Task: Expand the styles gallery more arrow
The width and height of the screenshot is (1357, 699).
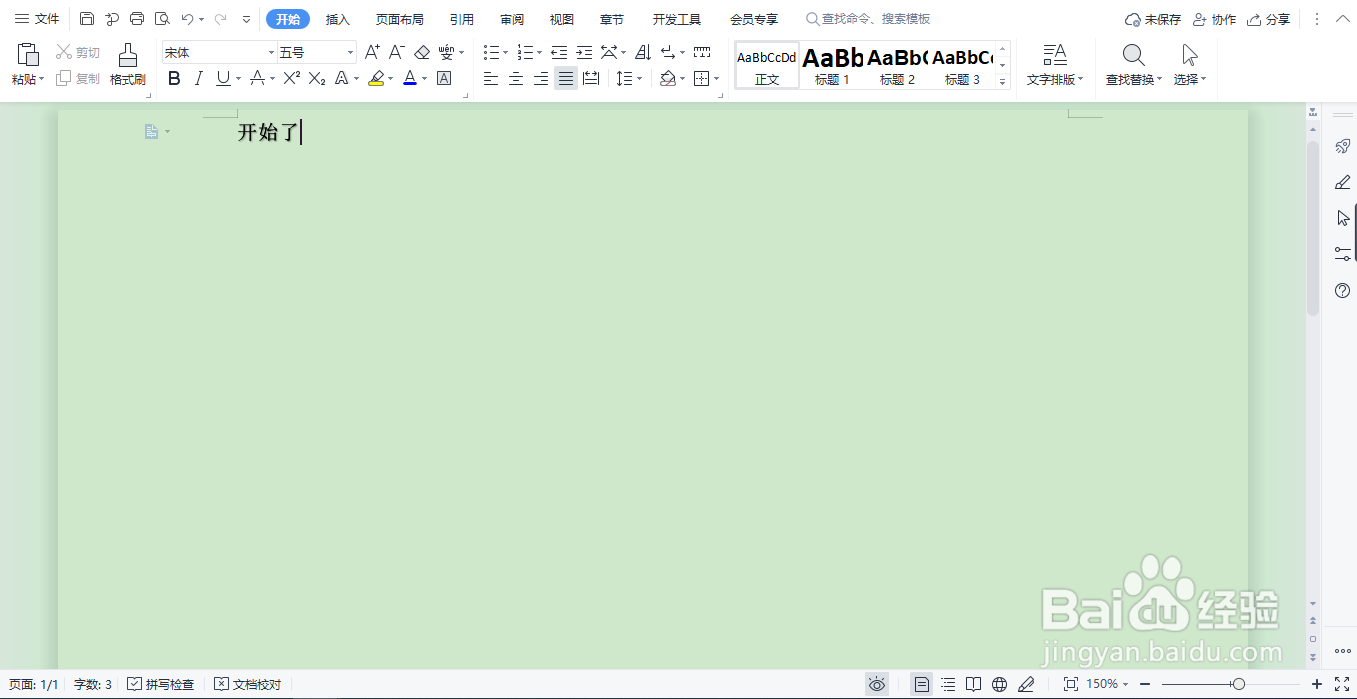Action: (x=1003, y=82)
